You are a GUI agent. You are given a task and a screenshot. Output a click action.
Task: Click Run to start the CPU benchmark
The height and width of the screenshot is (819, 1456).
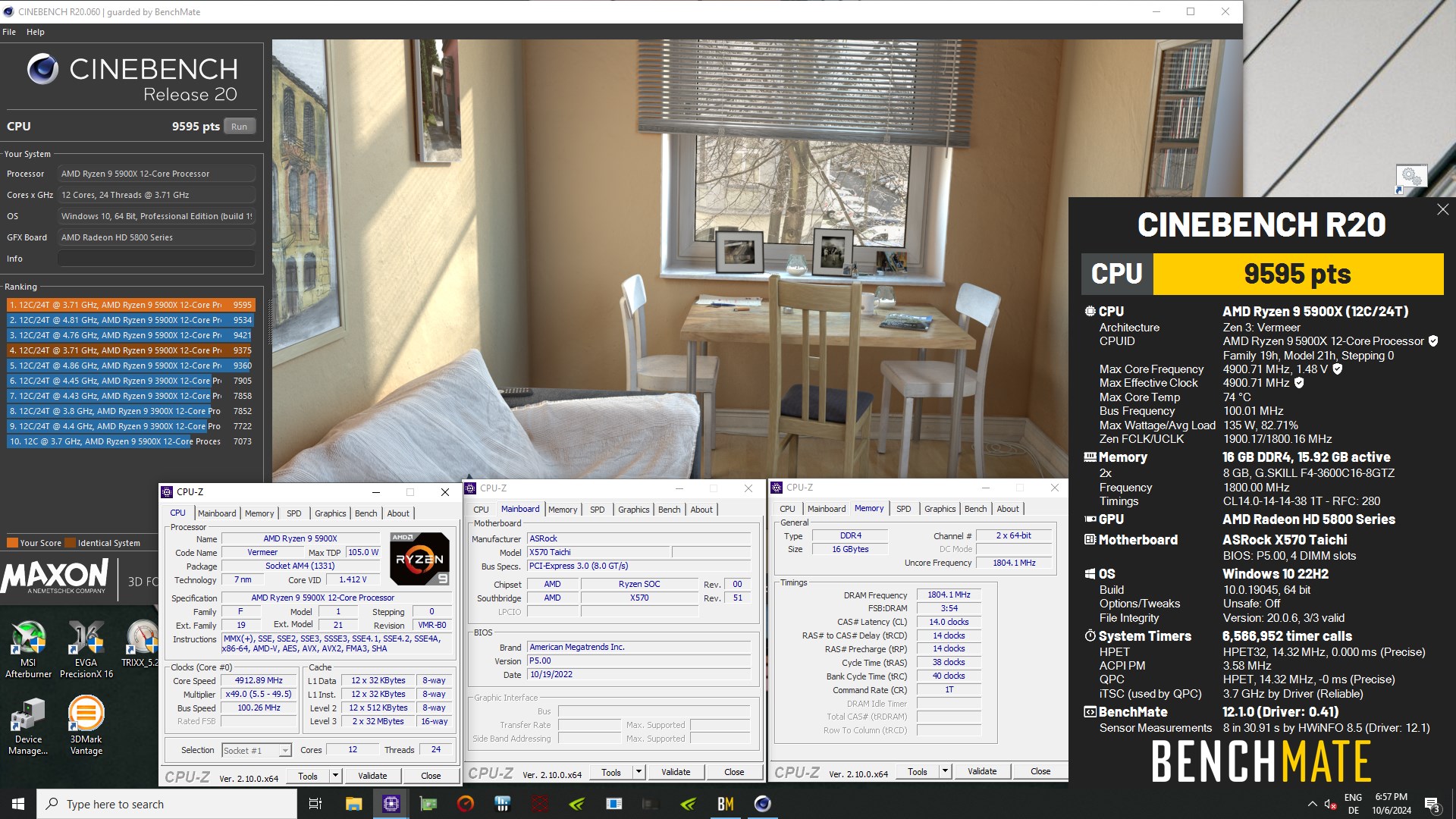click(239, 127)
